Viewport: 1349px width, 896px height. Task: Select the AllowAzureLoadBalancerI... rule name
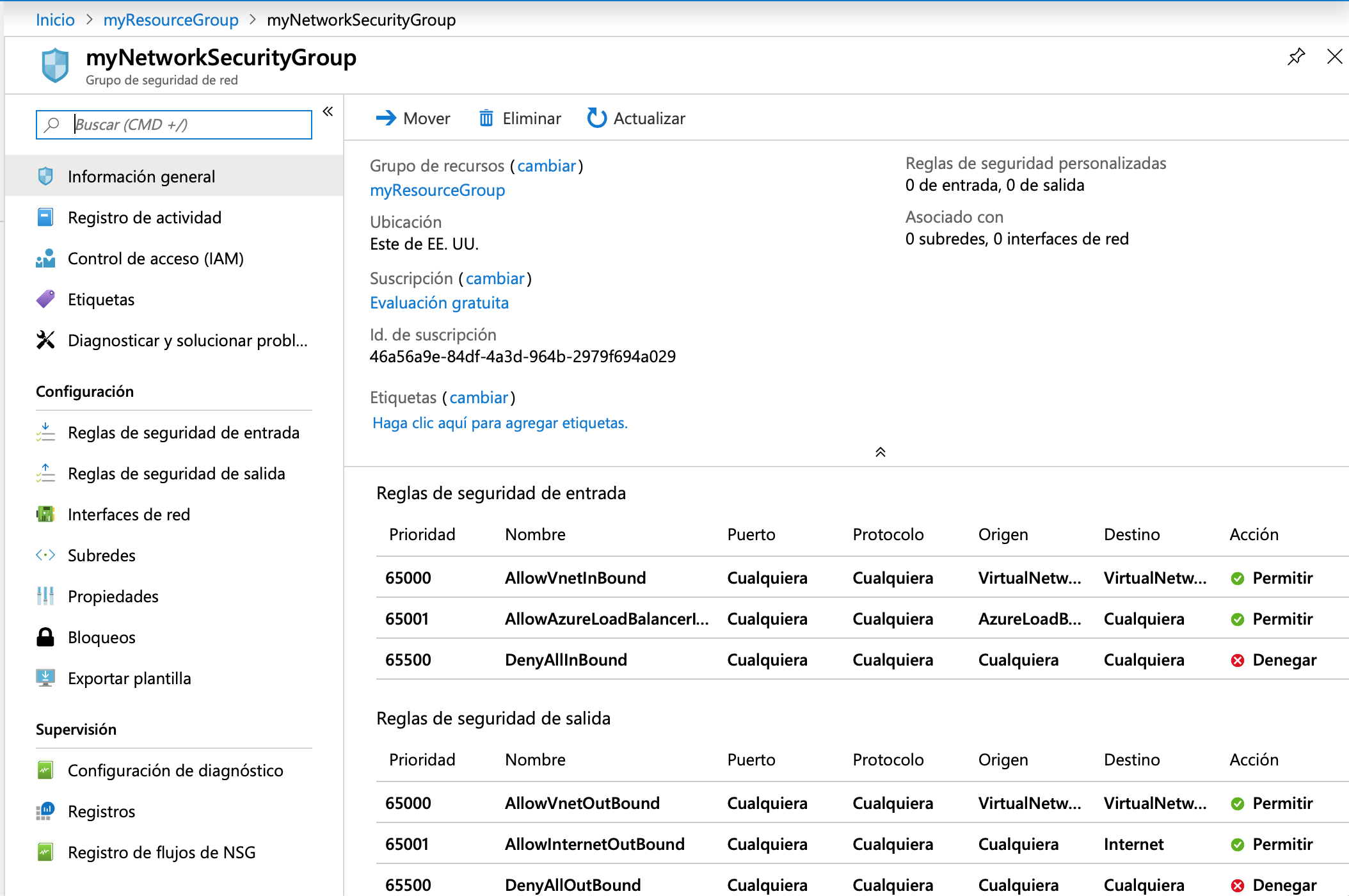[607, 619]
